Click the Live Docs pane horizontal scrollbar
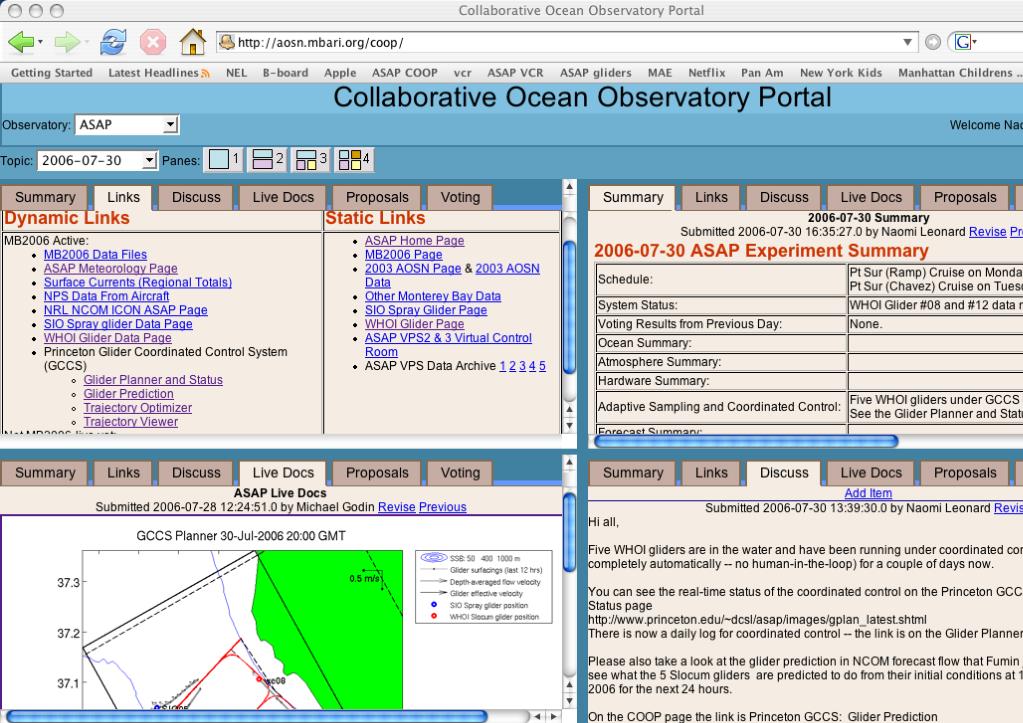1023x723 pixels. (247, 716)
